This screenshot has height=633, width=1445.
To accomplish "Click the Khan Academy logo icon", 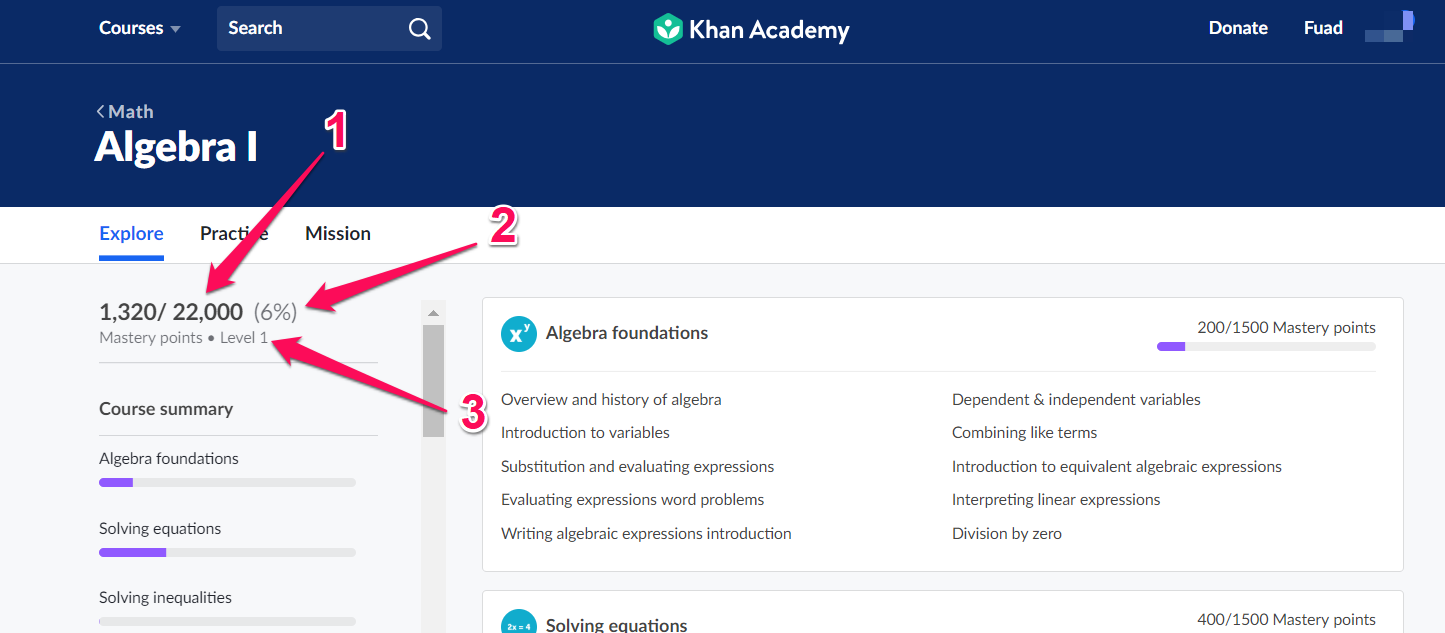I will [x=667, y=29].
